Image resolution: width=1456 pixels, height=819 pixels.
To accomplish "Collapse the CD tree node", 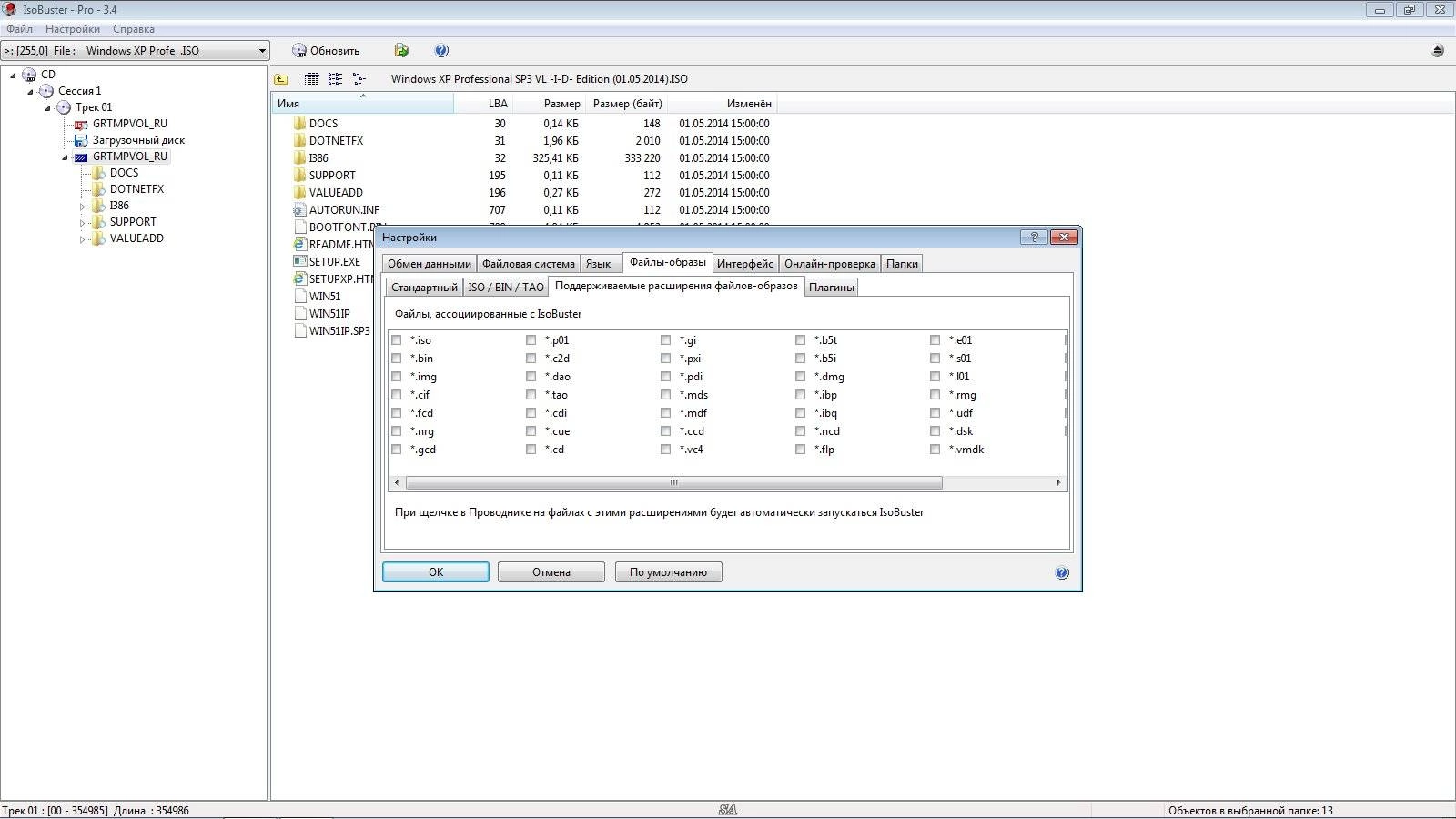I will click(13, 75).
